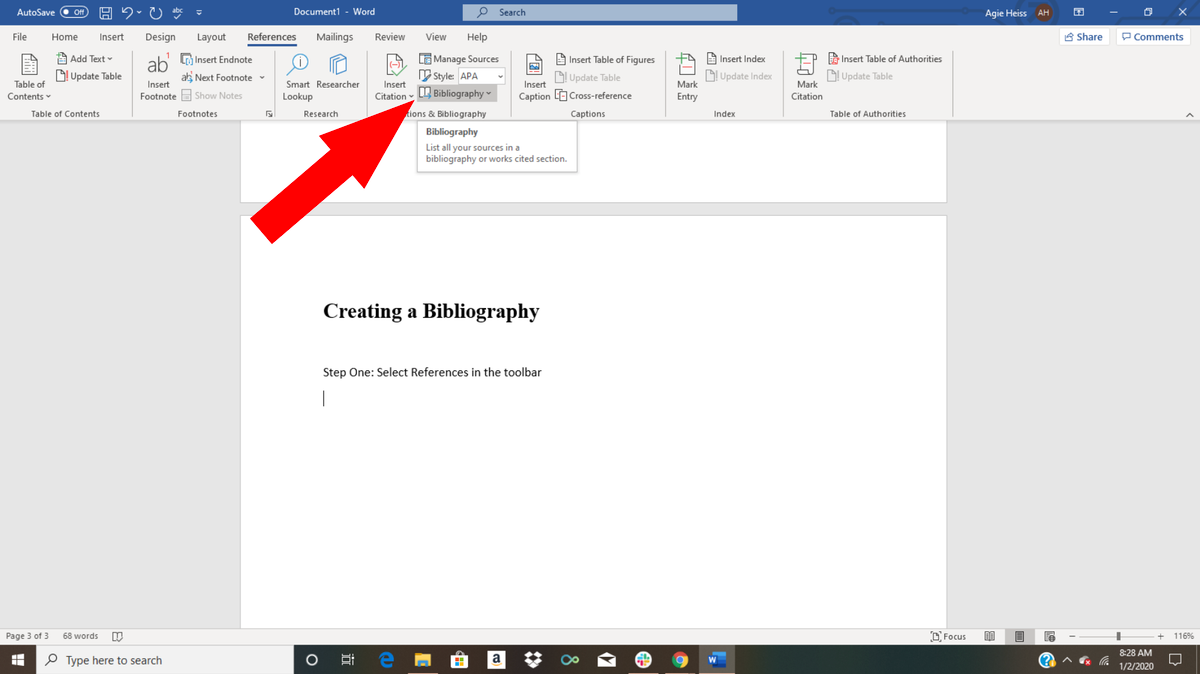Screen dimensions: 1200x674
Task: Open the Bibliography dropdown
Action: tap(457, 94)
